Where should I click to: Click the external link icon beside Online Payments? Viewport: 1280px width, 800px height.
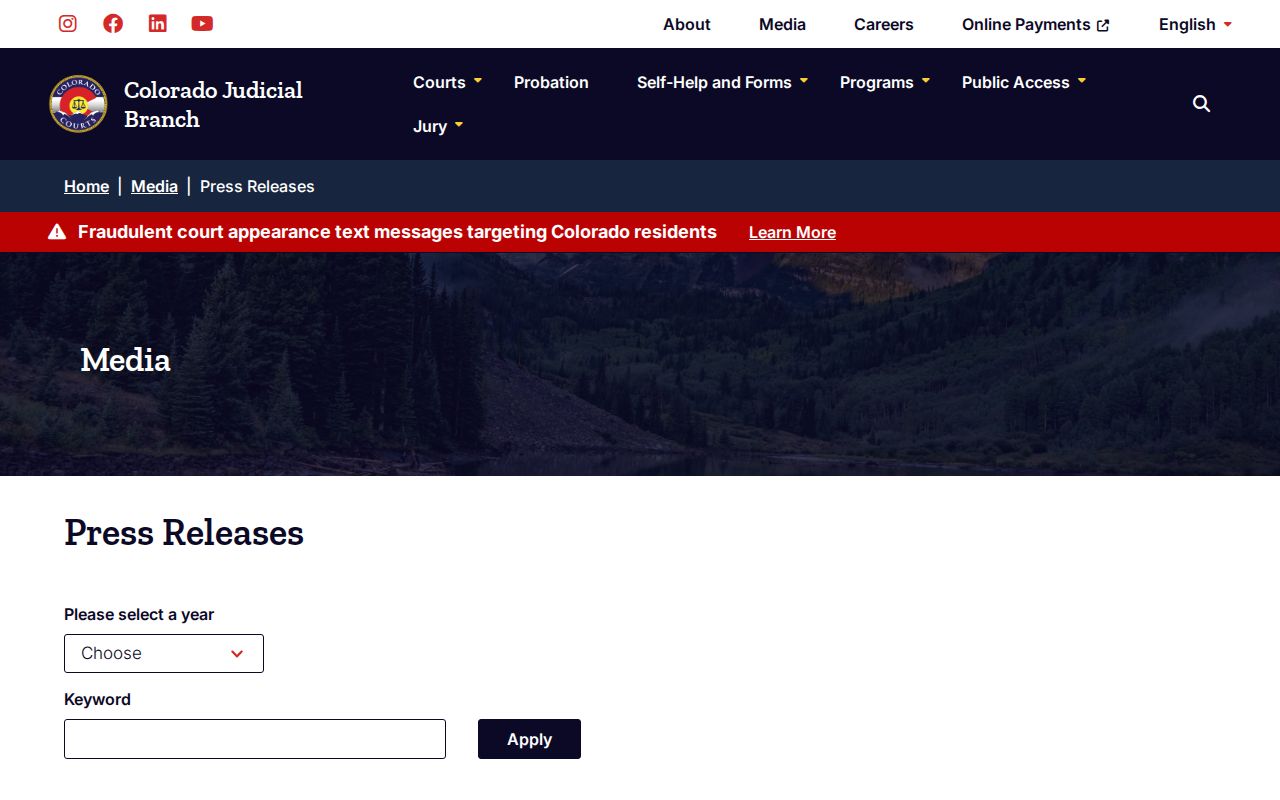[x=1103, y=25]
